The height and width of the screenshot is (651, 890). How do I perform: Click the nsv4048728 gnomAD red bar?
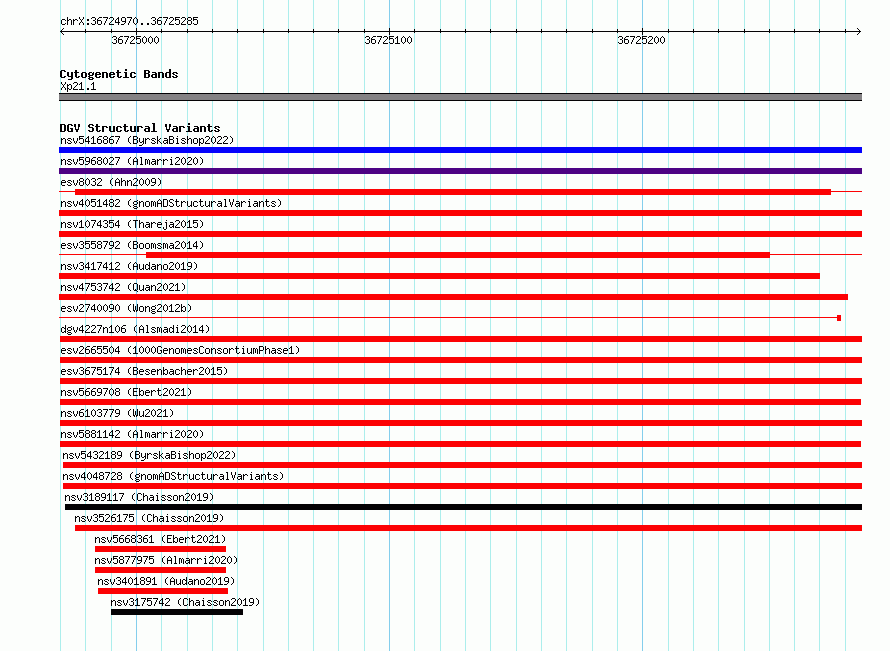pos(463,486)
